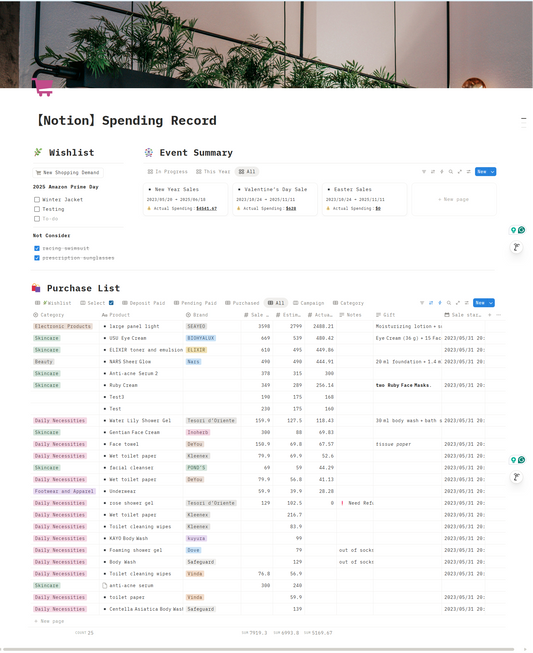Click + New page row below table
Image resolution: width=533 pixels, height=653 pixels.
pyautogui.click(x=49, y=621)
